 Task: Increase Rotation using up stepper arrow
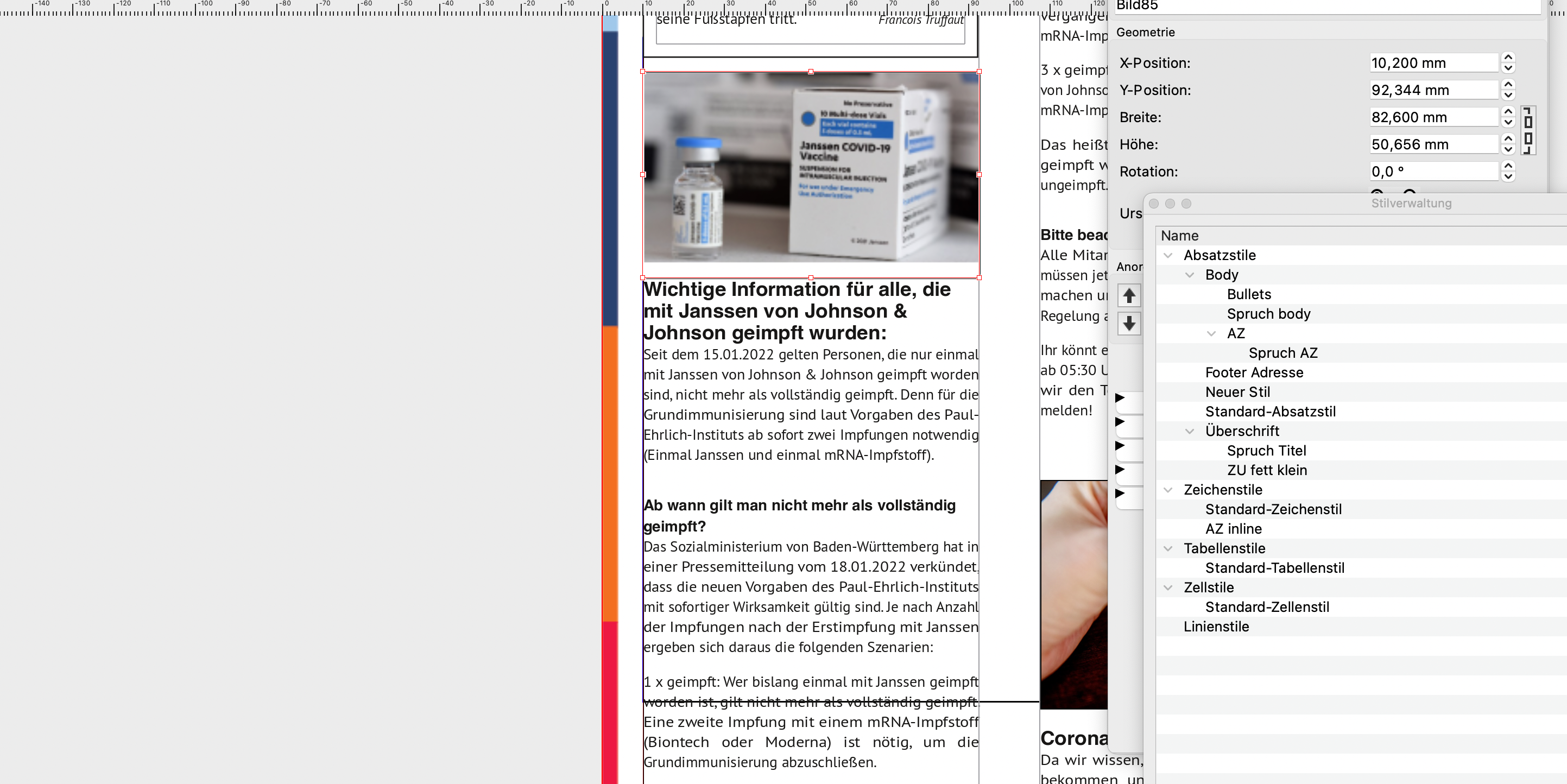(x=1508, y=166)
